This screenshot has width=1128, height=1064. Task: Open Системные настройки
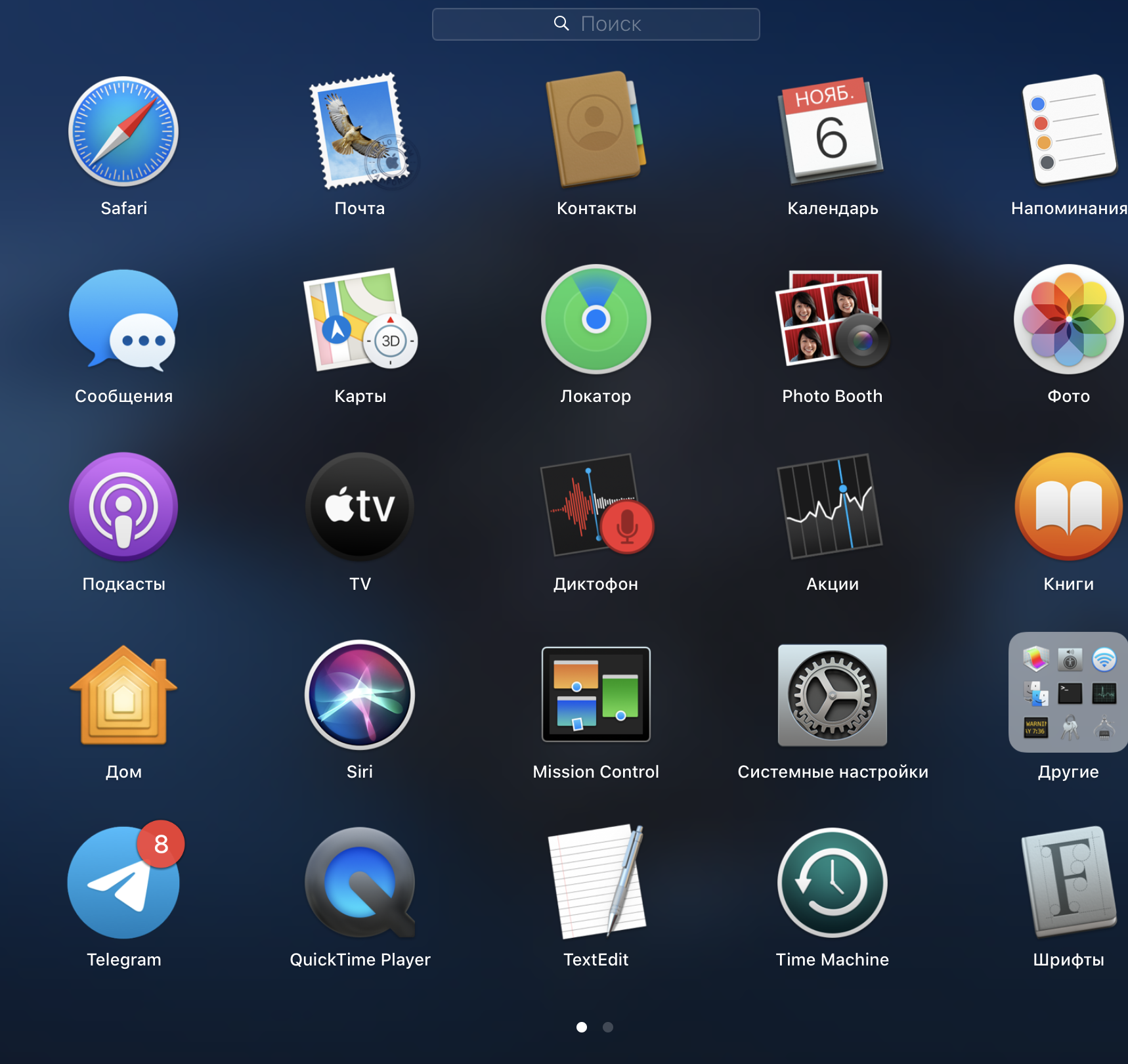833,695
